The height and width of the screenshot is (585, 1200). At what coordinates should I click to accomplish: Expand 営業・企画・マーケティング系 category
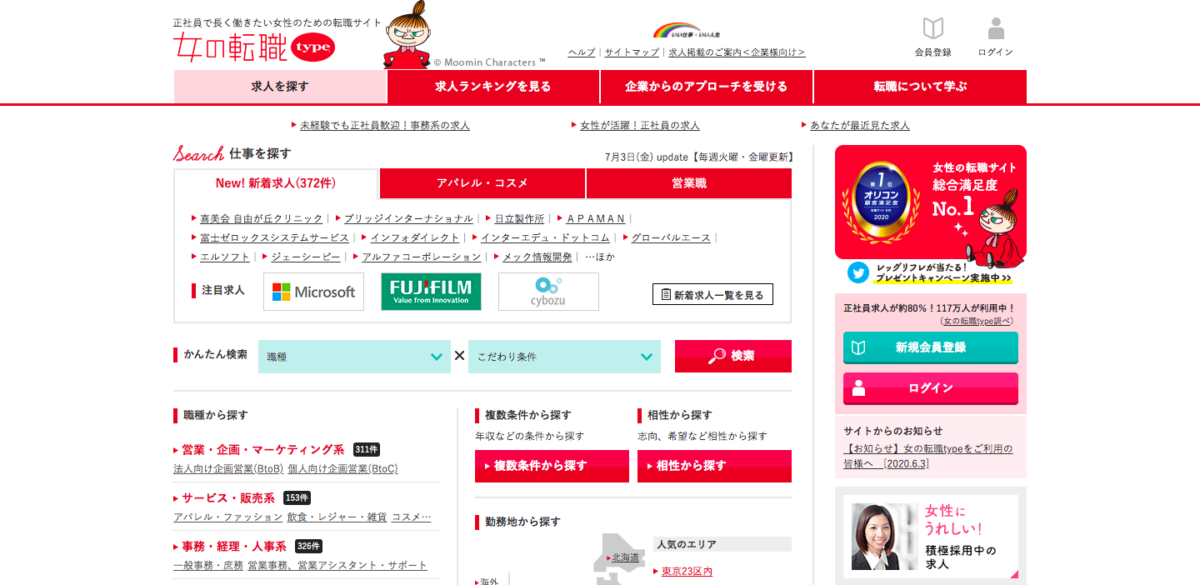pos(262,450)
